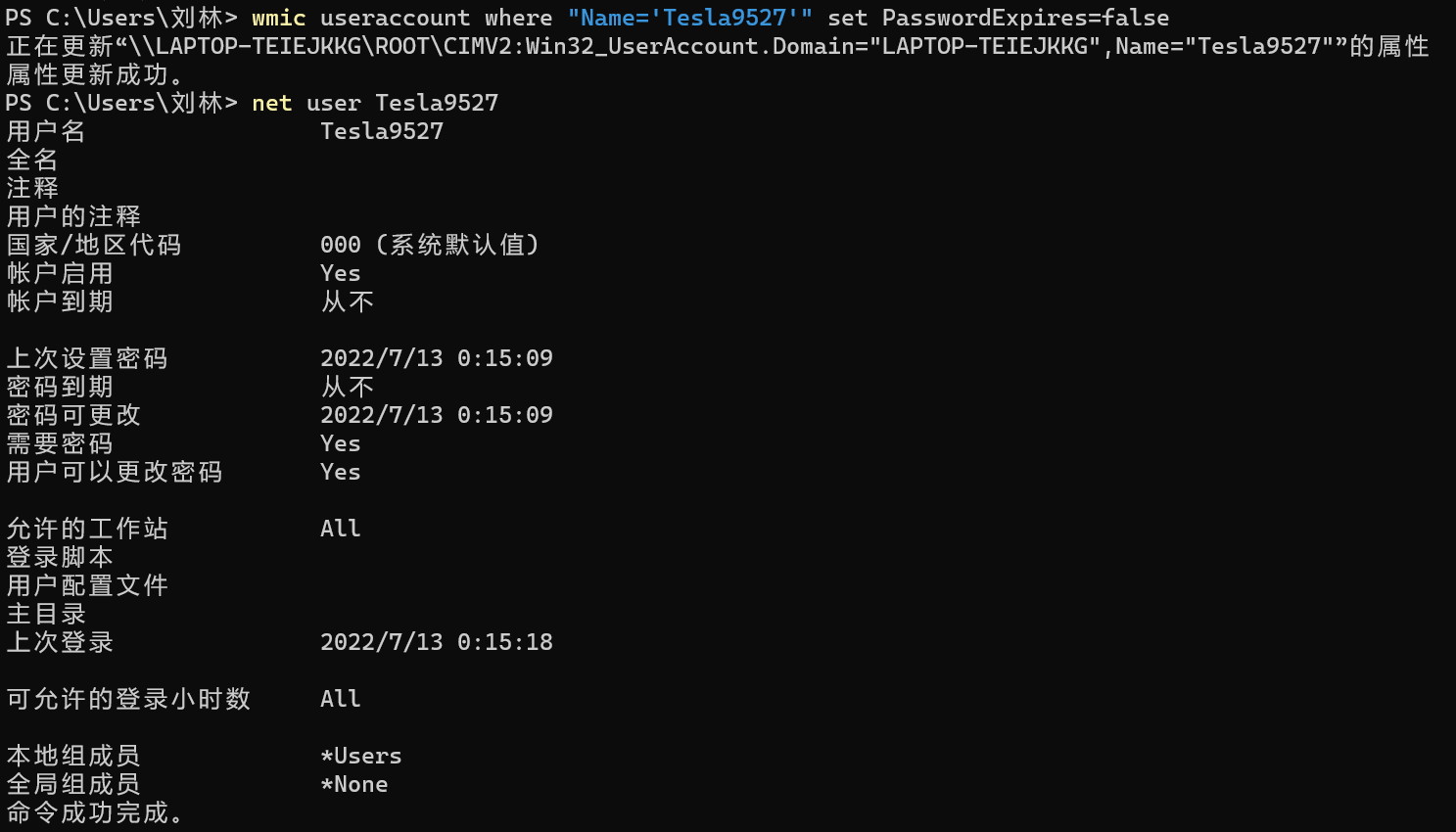Click the "帐户启用" field label

[x=60, y=273]
